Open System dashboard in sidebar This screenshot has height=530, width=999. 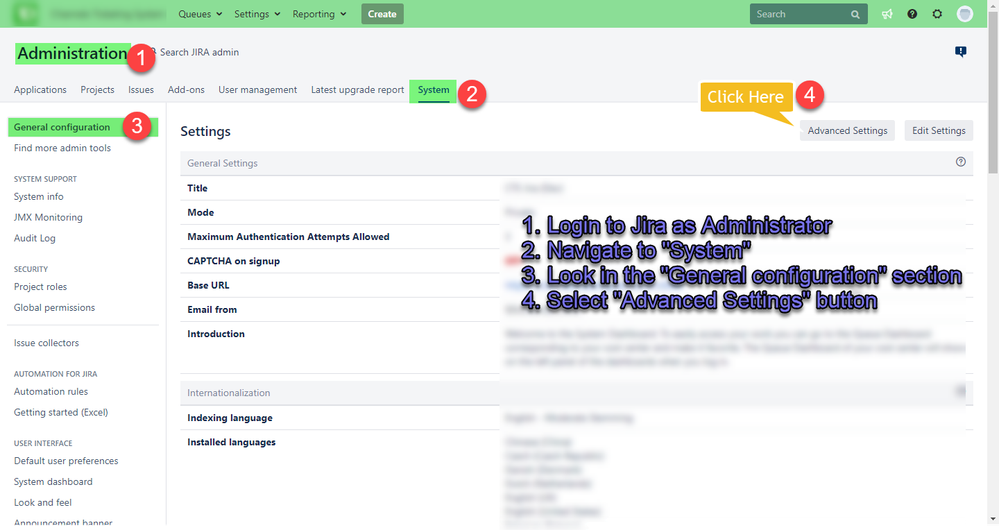(53, 482)
